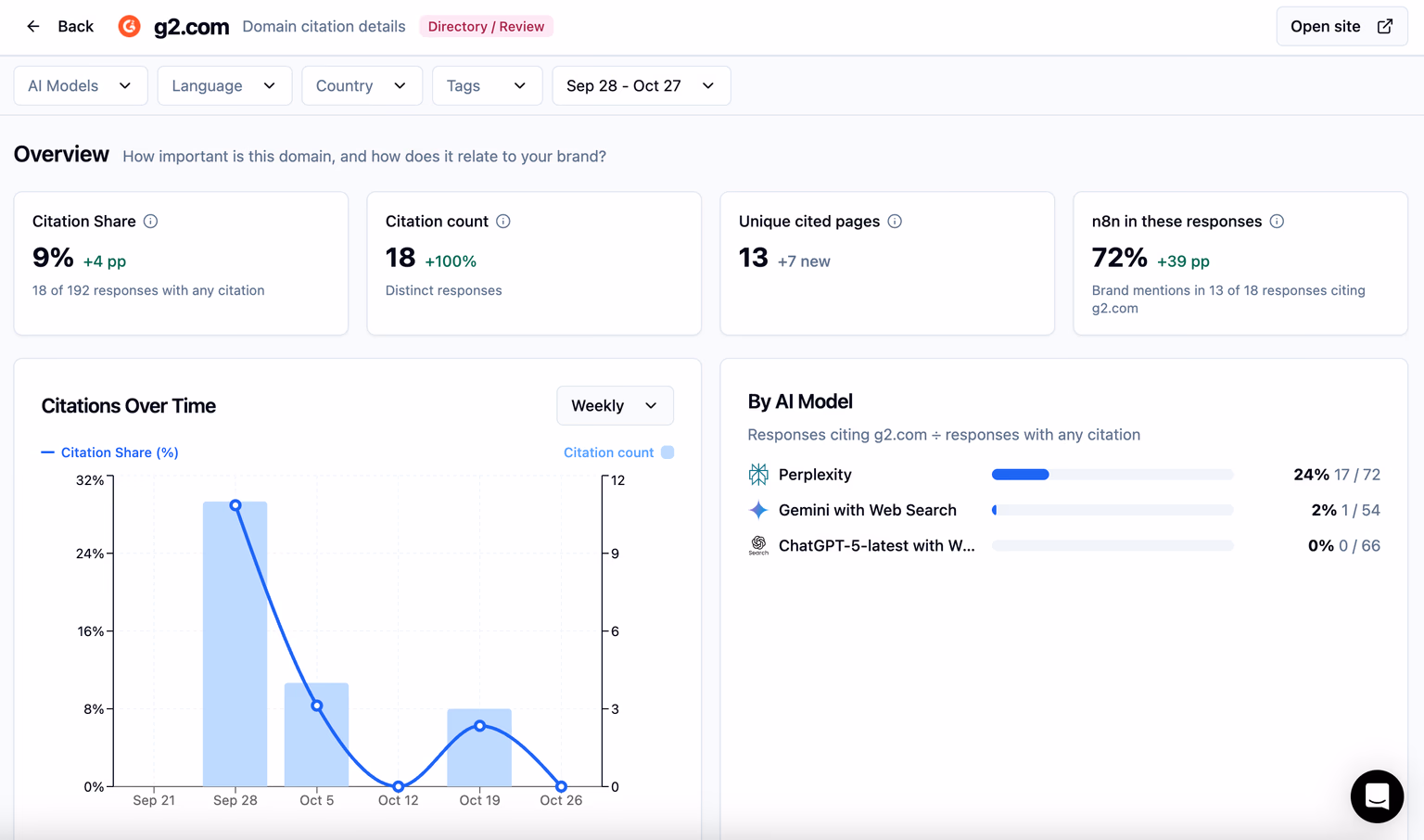Expand the Country filter dropdown

coord(362,85)
